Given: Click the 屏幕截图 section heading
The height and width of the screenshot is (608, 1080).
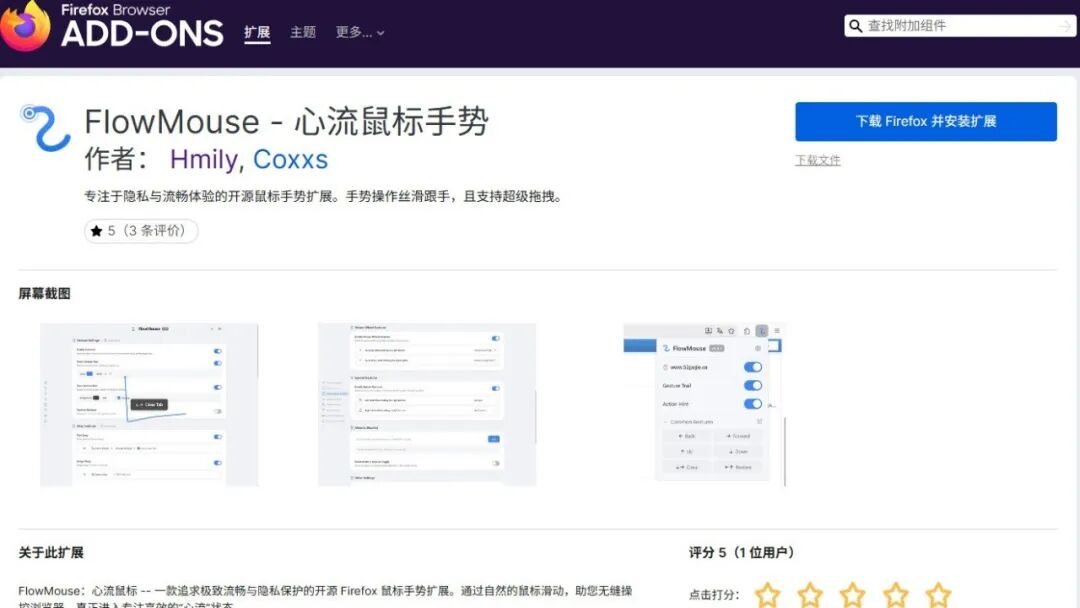Looking at the screenshot, I should click(x=44, y=293).
